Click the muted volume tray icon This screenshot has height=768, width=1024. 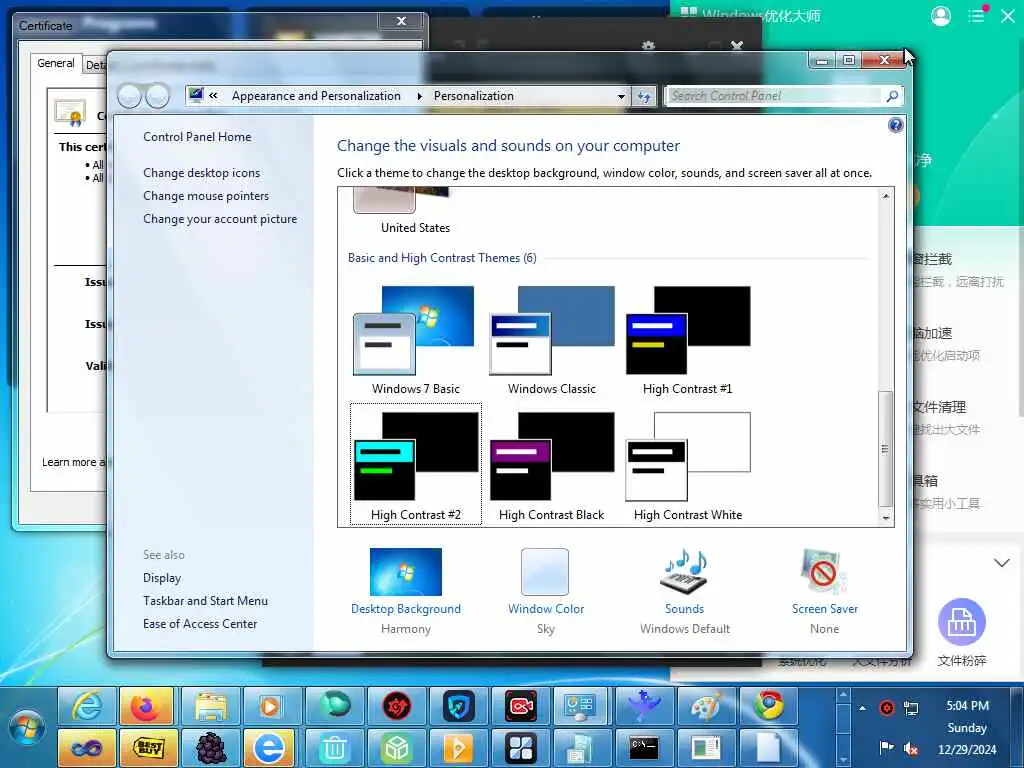coord(911,748)
